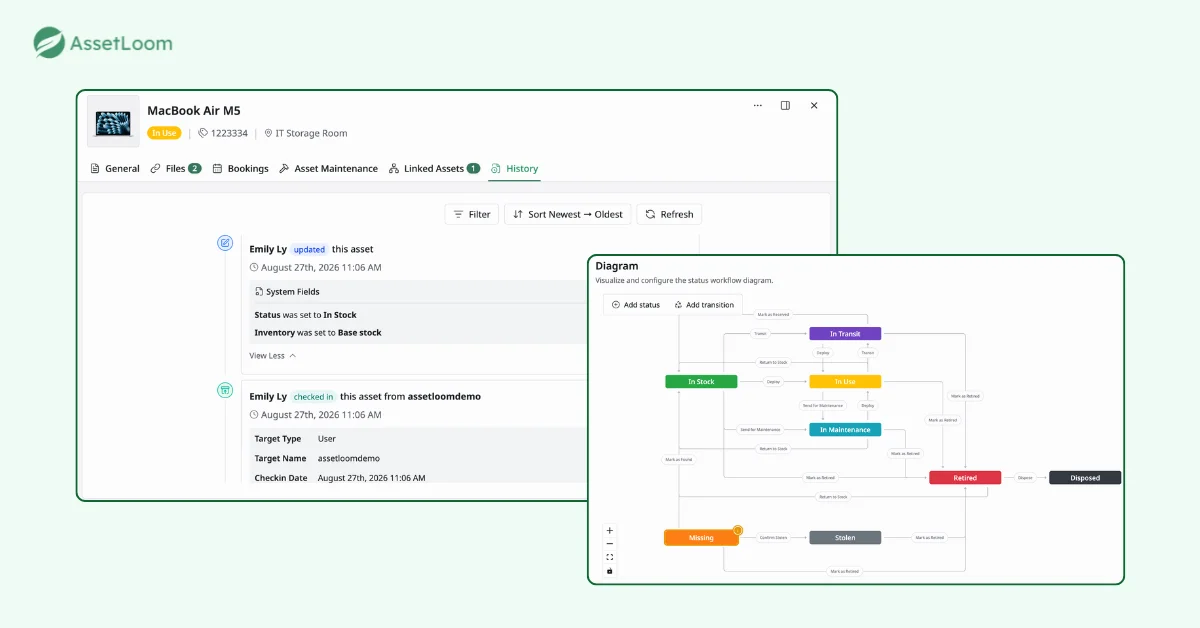Click the IT Storage Room location text

(x=312, y=133)
